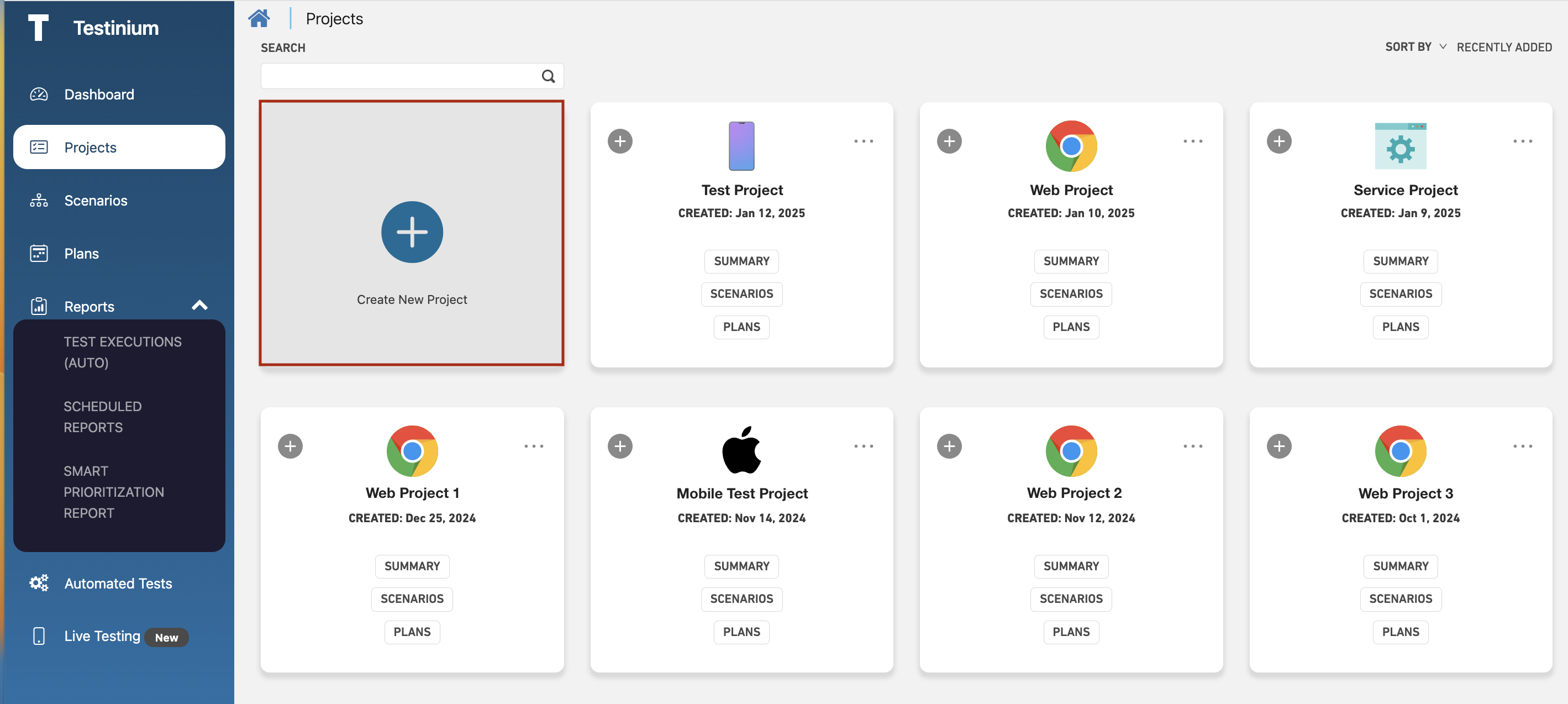The image size is (1568, 704).
Task: Click the search magnifier icon
Action: click(548, 76)
